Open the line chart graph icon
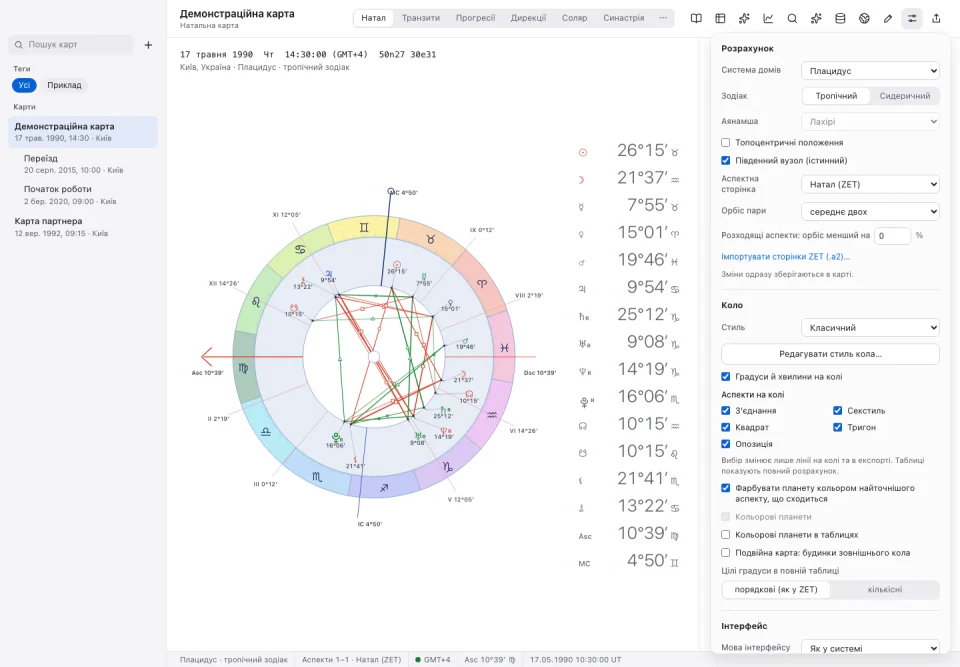 (x=768, y=18)
